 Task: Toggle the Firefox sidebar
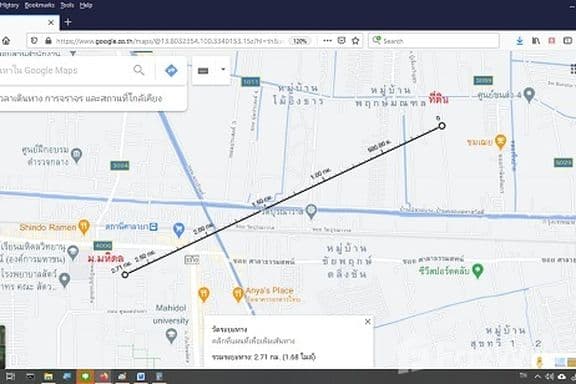coord(568,41)
